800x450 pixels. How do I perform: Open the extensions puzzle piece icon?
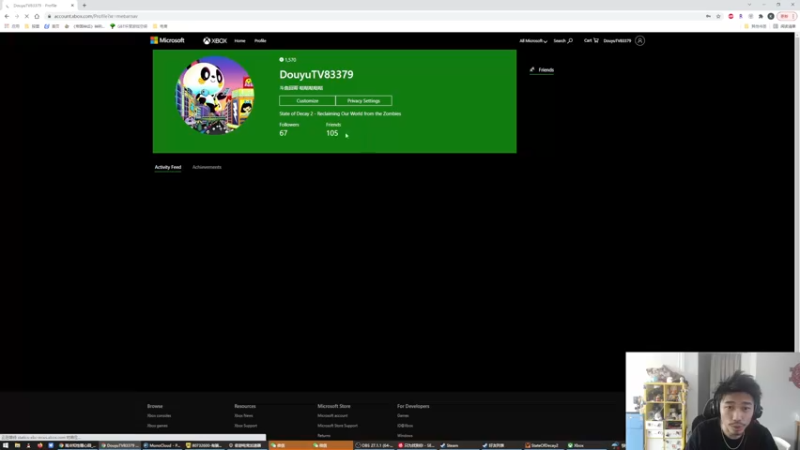click(x=761, y=16)
